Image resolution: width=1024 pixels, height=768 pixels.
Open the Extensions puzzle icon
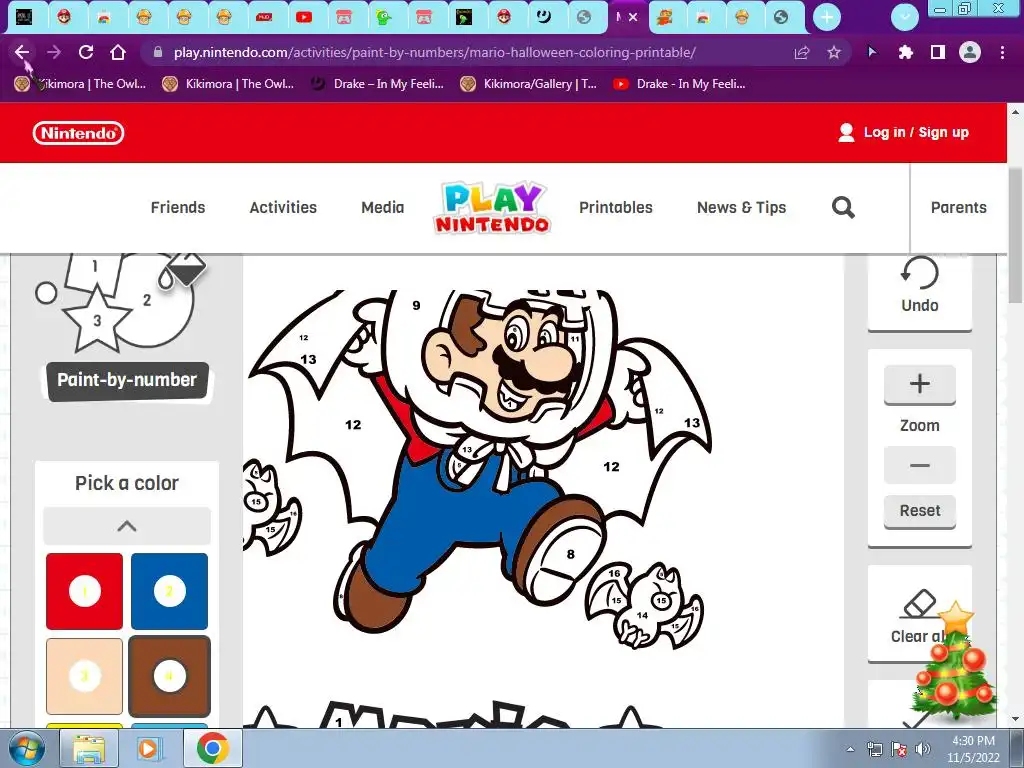coord(905,52)
